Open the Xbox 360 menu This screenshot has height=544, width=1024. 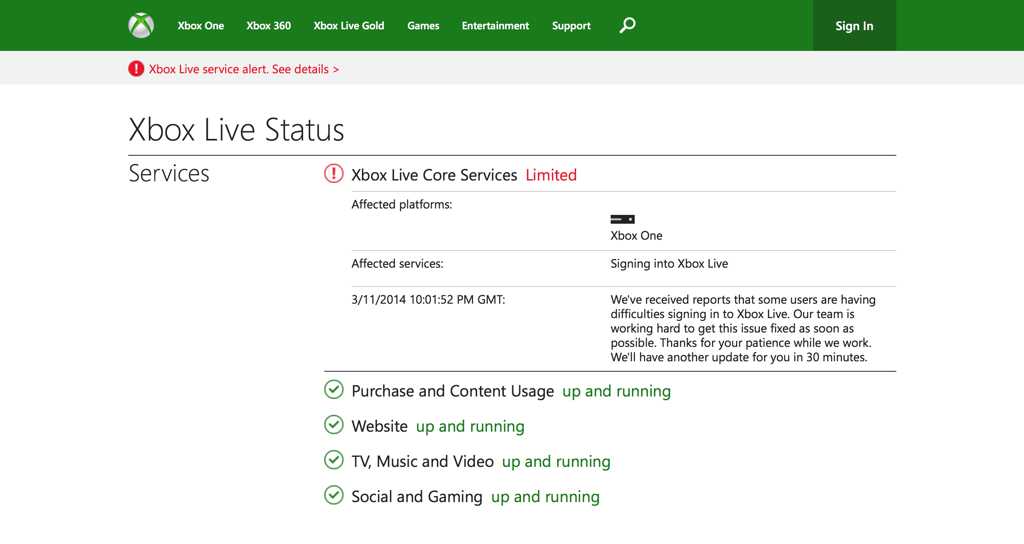click(268, 26)
